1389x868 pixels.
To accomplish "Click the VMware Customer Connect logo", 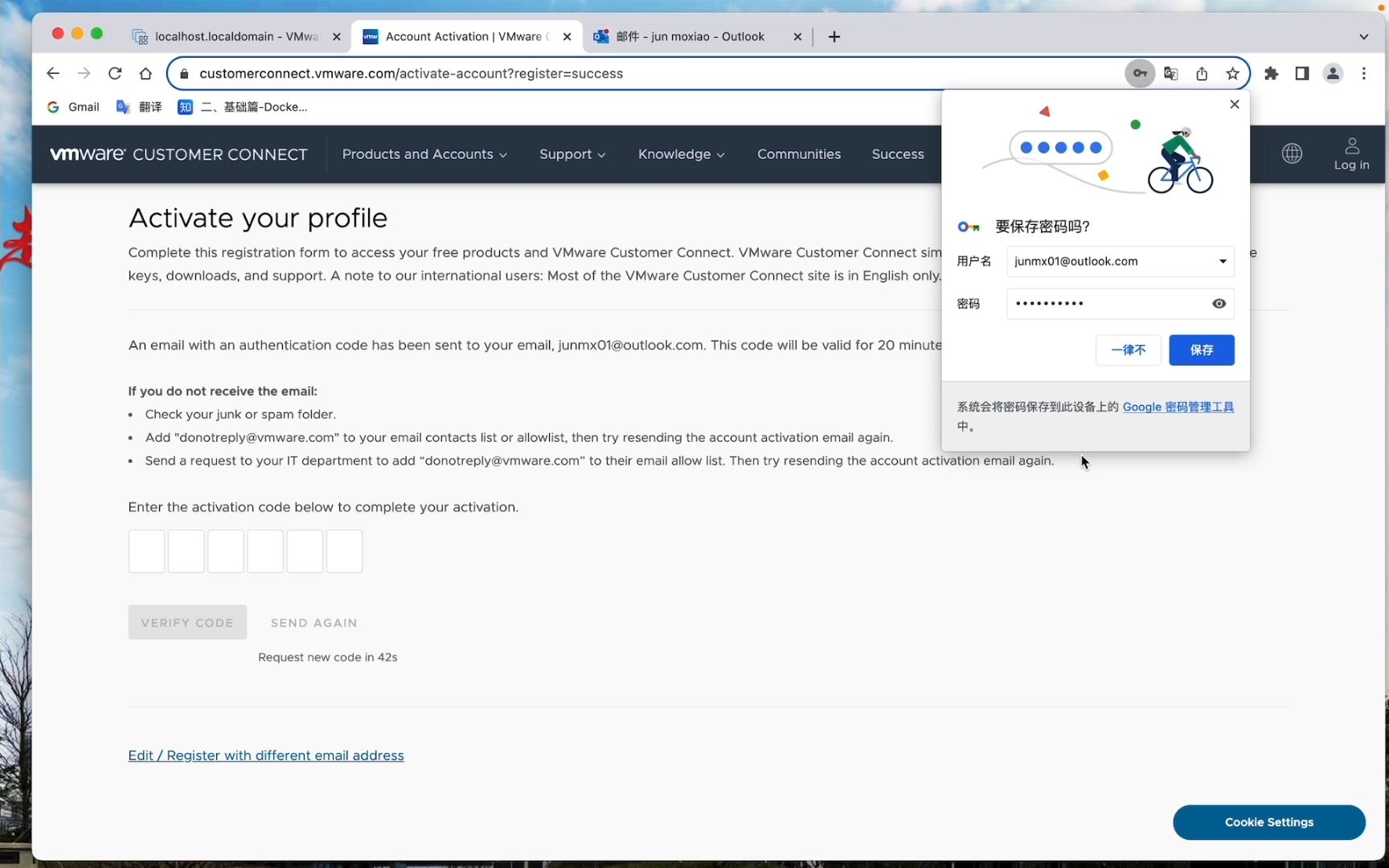I will (x=178, y=154).
